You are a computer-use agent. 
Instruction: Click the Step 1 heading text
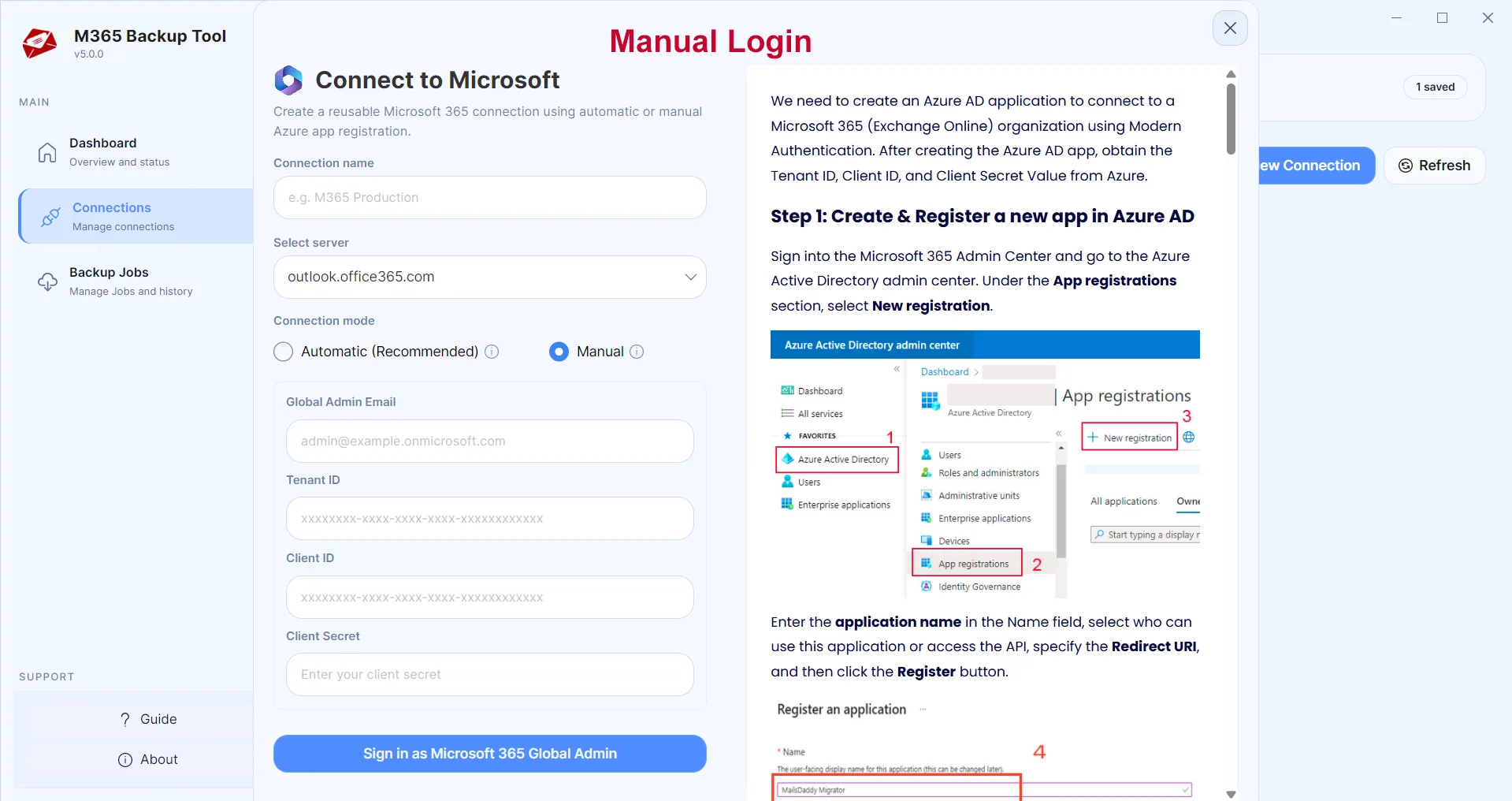point(983,216)
